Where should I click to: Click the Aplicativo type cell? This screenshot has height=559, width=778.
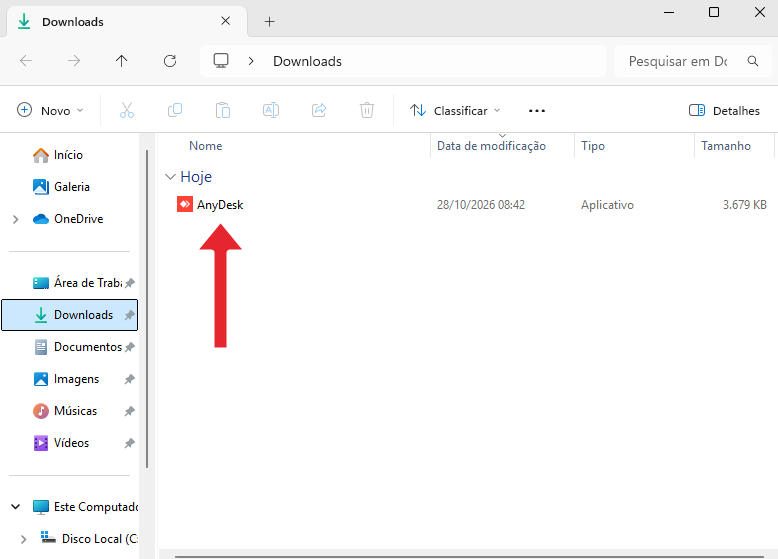click(607, 205)
